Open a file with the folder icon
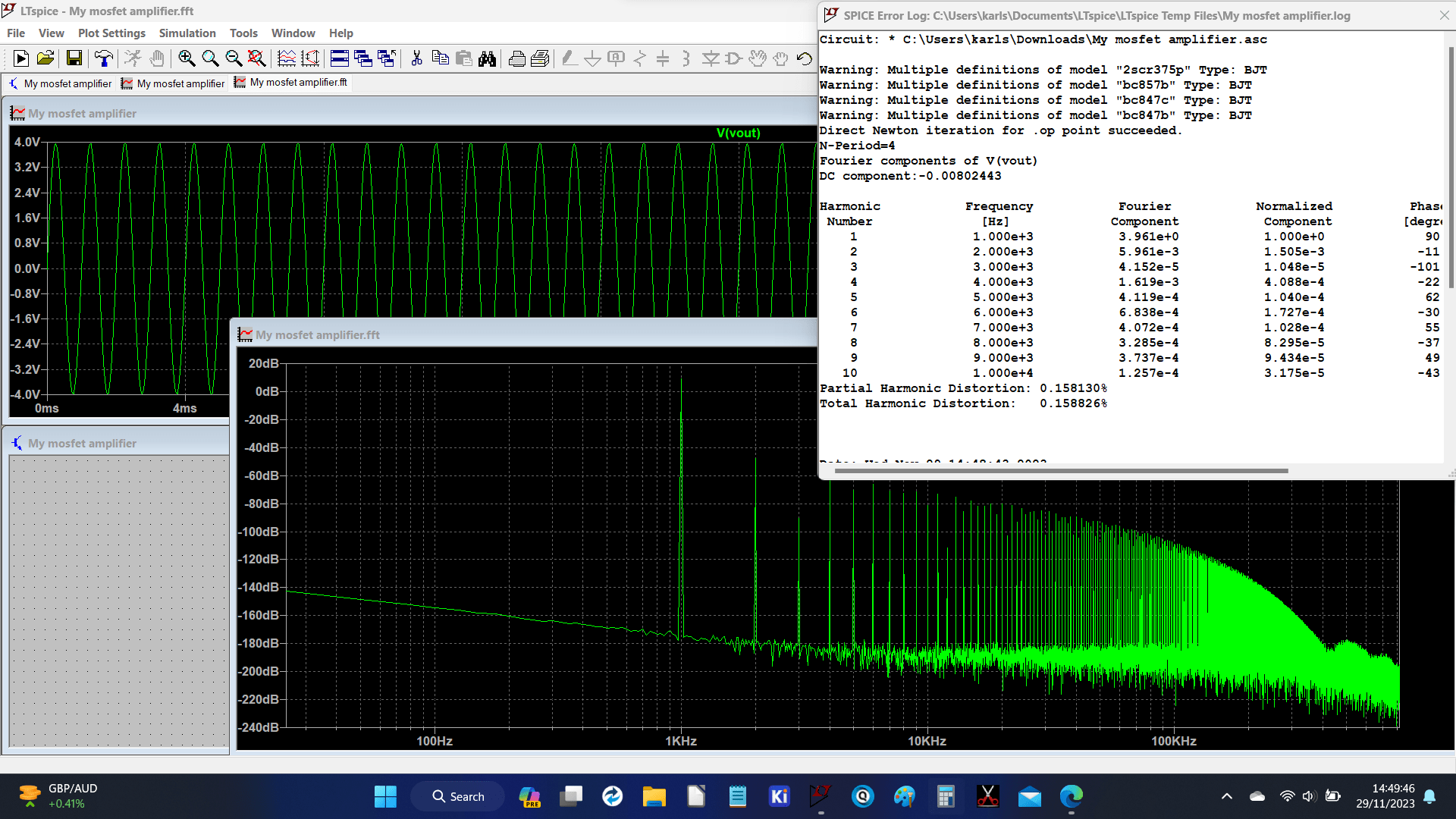The height and width of the screenshot is (819, 1456). click(x=45, y=58)
